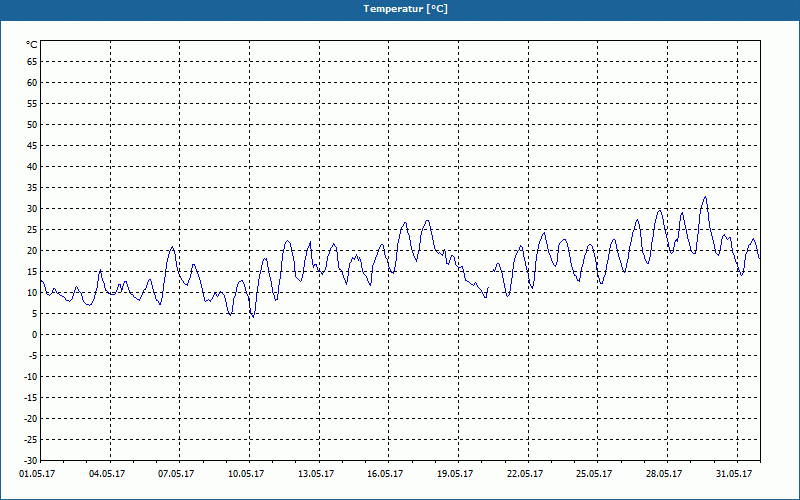Click the 55 value on the y-axis

click(x=32, y=104)
